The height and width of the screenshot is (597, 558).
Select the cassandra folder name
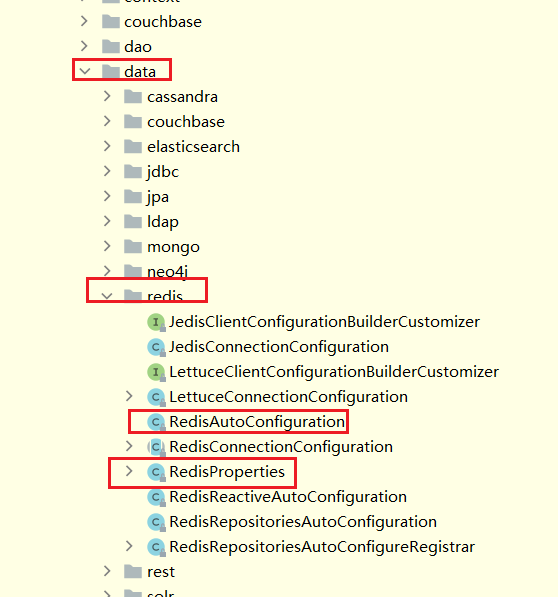(x=182, y=97)
